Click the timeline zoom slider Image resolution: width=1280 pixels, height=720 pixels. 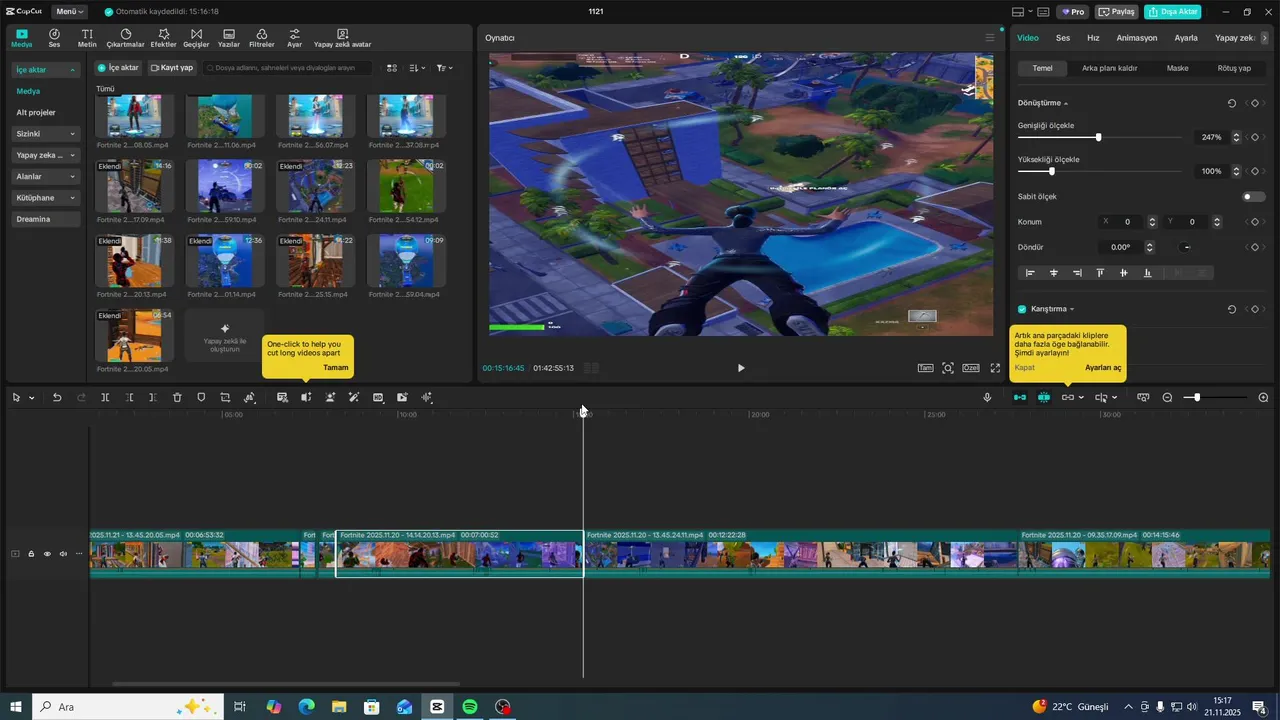coord(1215,397)
